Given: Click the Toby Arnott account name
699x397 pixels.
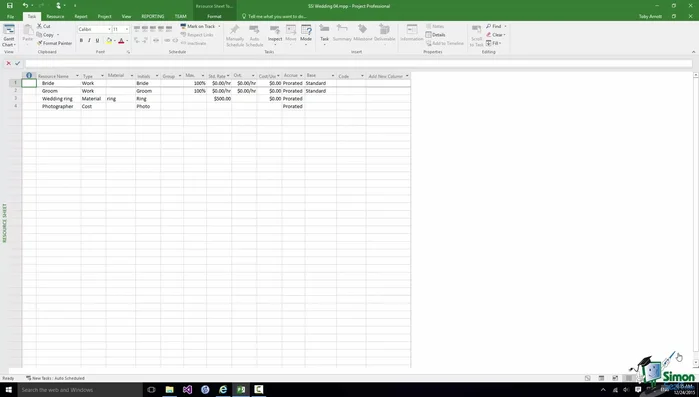Looking at the screenshot, I should coord(650,16).
